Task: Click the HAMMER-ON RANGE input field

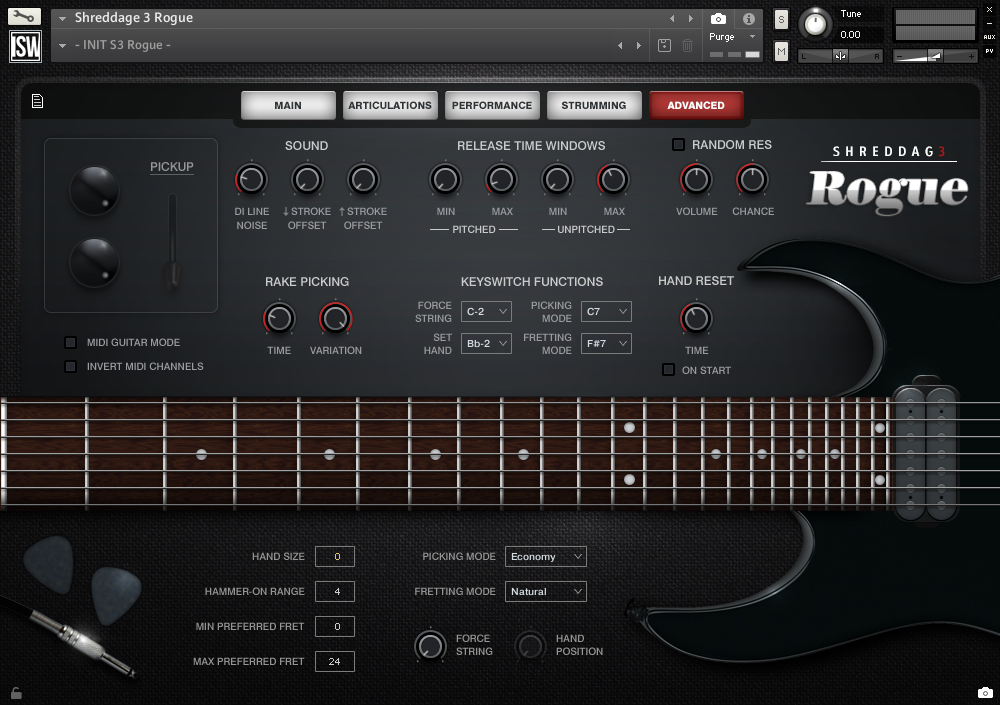Action: (334, 591)
